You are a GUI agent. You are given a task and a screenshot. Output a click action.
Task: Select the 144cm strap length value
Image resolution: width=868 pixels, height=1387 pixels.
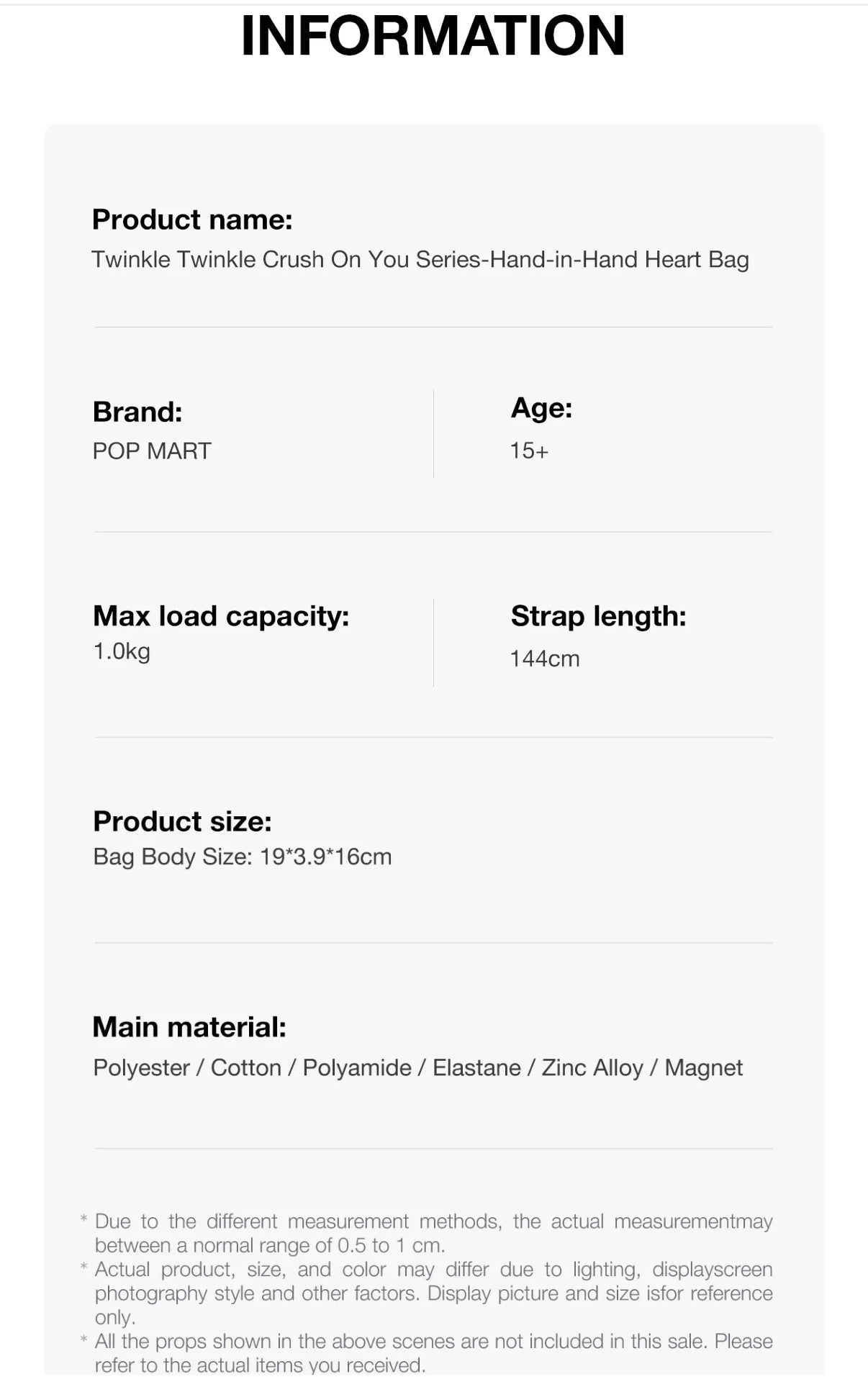(x=545, y=659)
